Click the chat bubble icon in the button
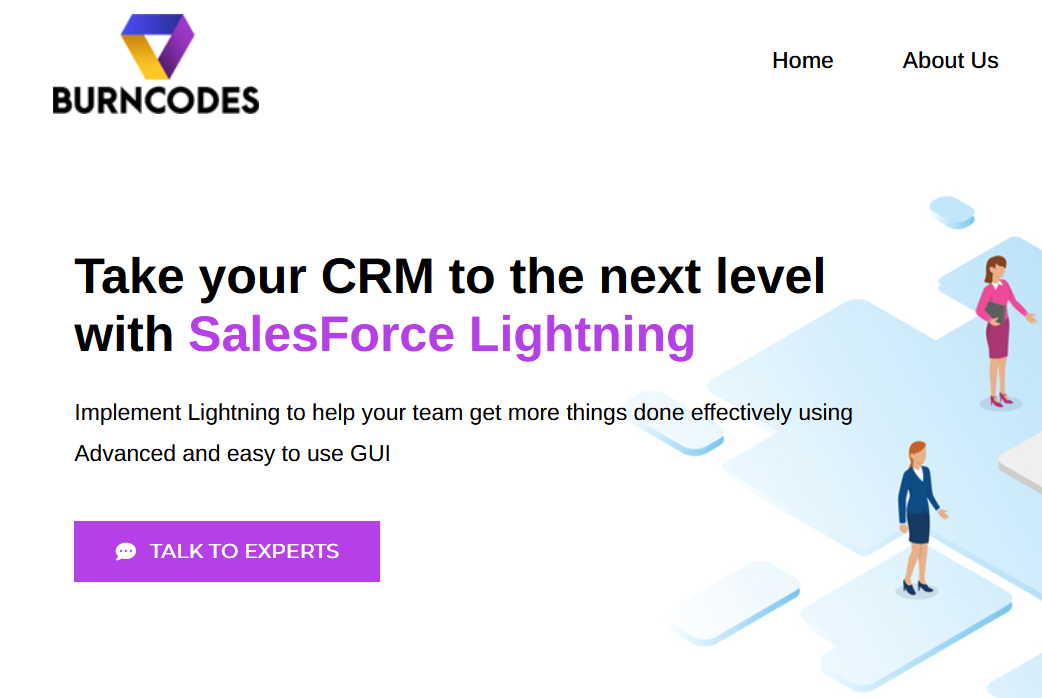The image size is (1042, 698). pyautogui.click(x=126, y=551)
